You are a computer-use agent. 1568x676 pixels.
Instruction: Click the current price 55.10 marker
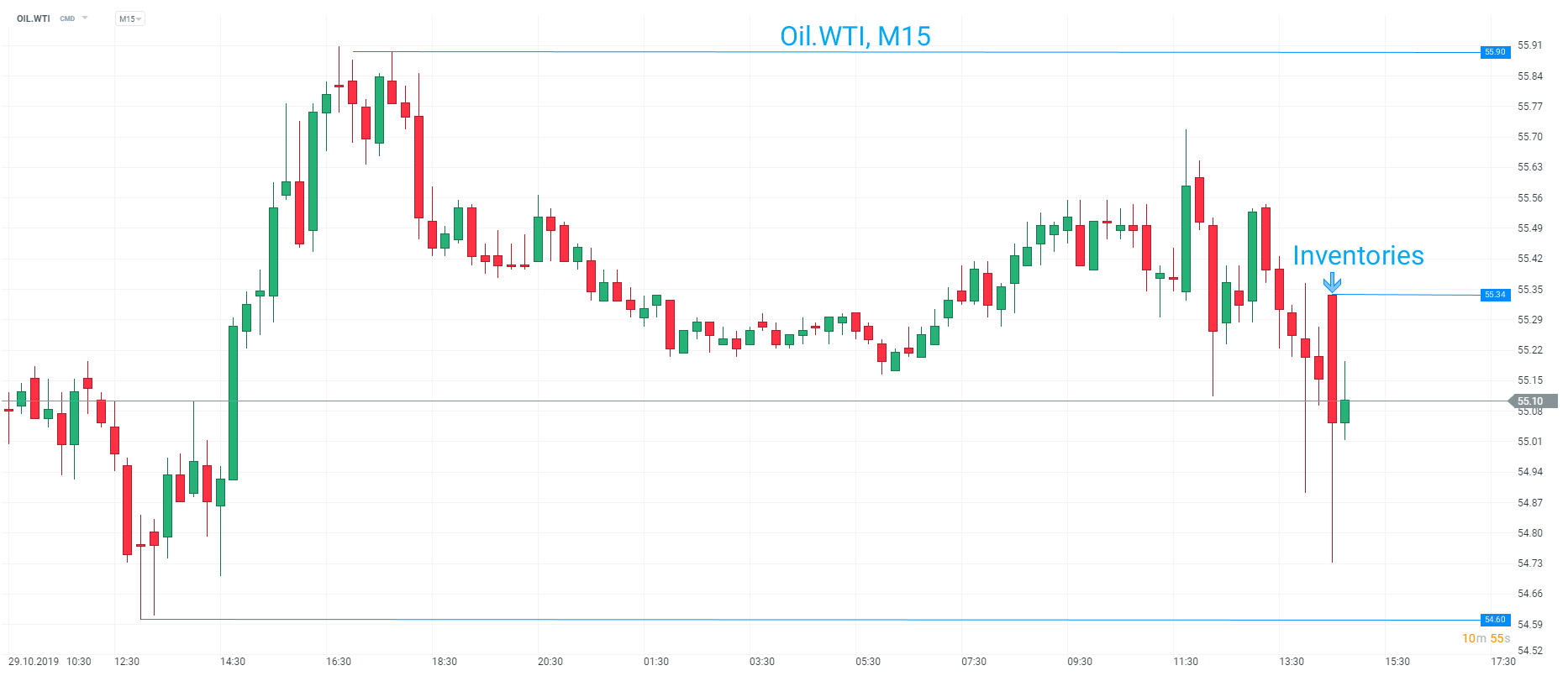[x=1530, y=401]
